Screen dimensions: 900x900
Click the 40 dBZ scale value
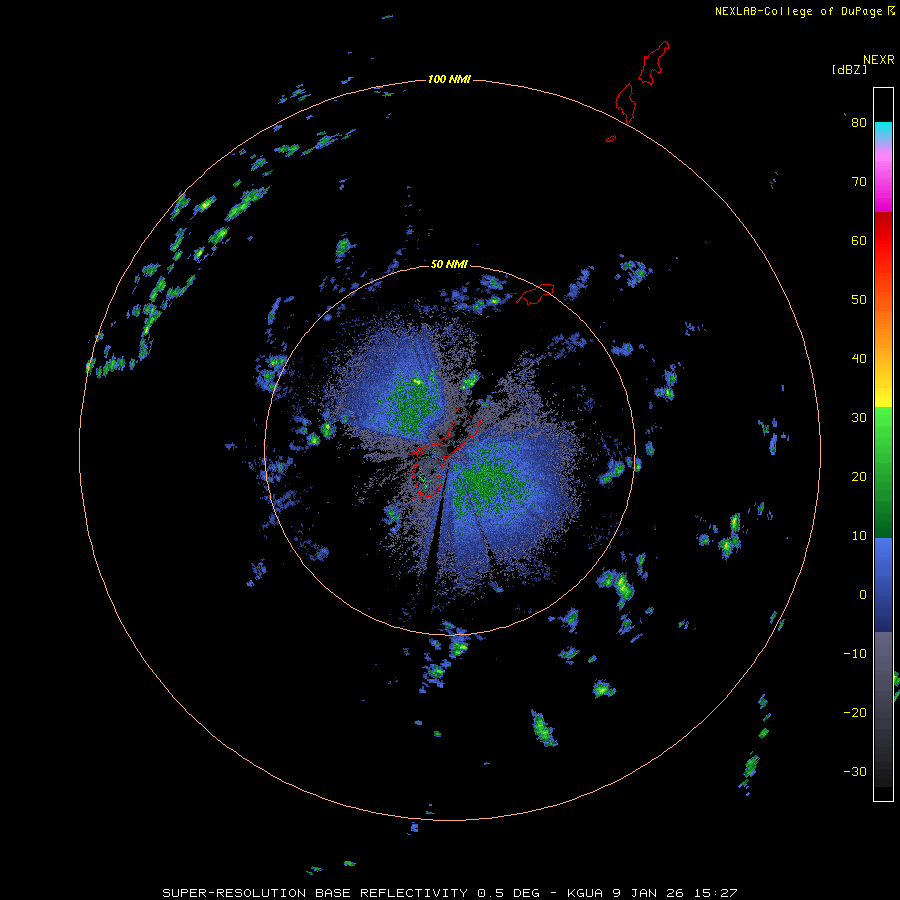[x=859, y=359]
